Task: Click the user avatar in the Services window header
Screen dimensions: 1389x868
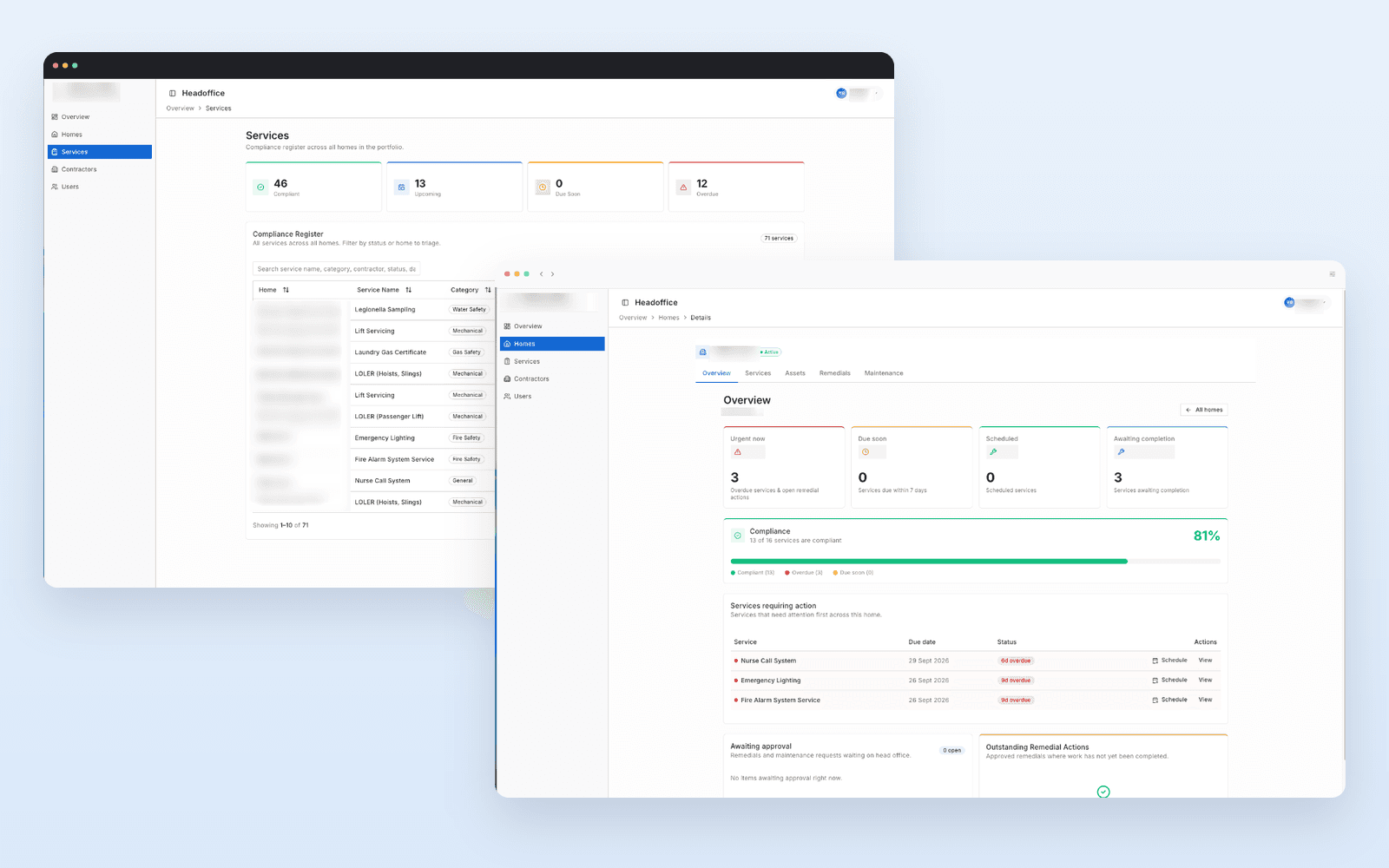Action: click(x=841, y=93)
